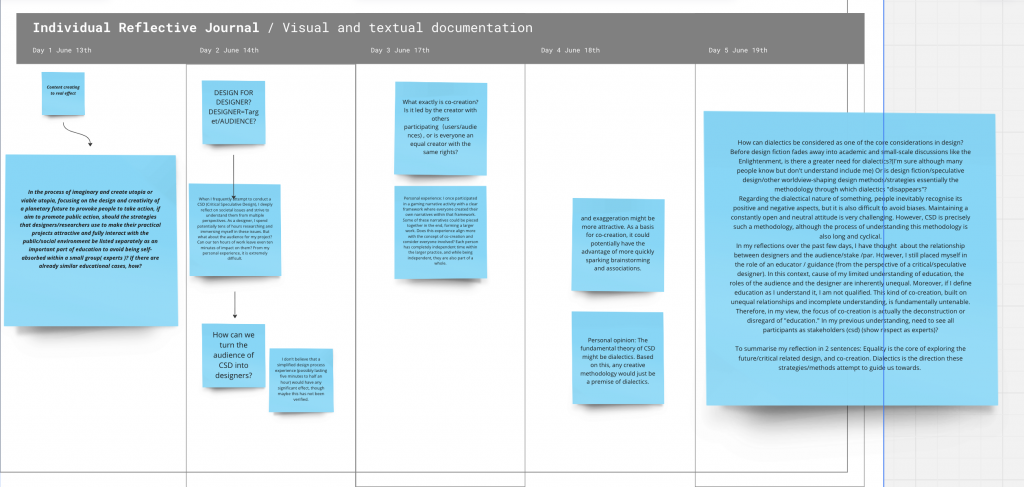This screenshot has width=1024, height=487.
Task: Select the 'What exactly is co-creation?' sticky note
Action: (441, 128)
